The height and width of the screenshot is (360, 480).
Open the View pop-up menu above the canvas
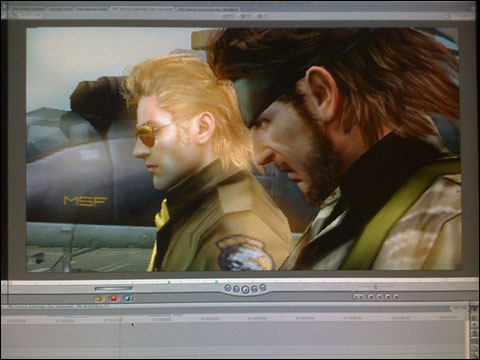[245, 16]
